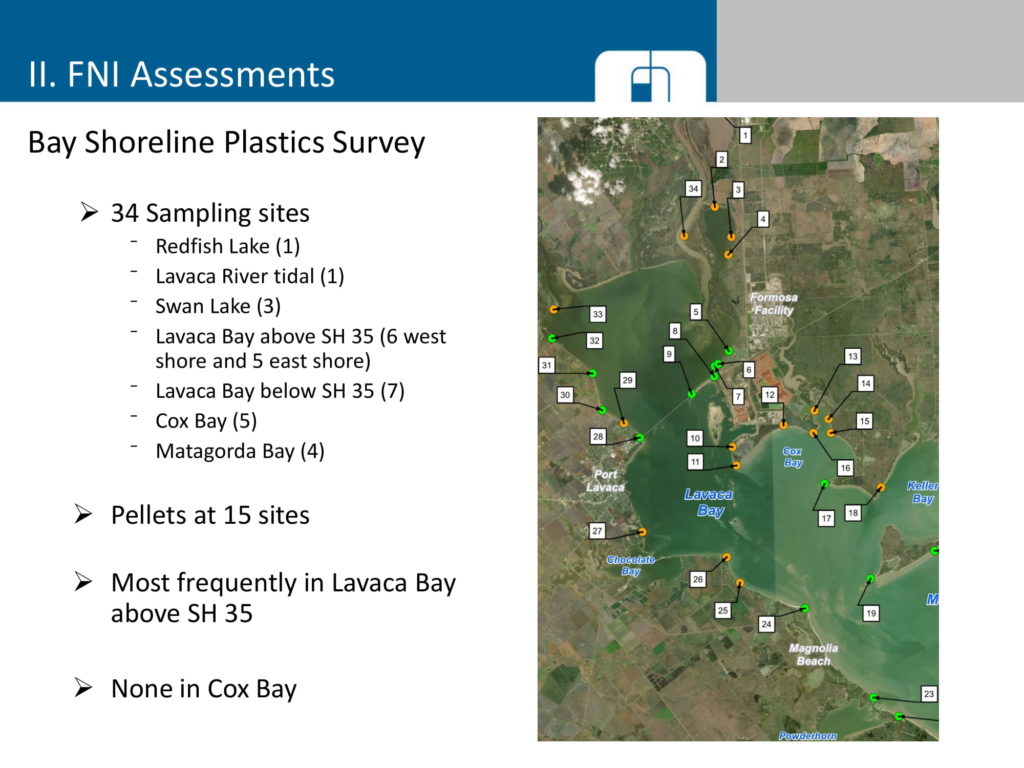Click the Magnolia Beach map label

(x=813, y=654)
